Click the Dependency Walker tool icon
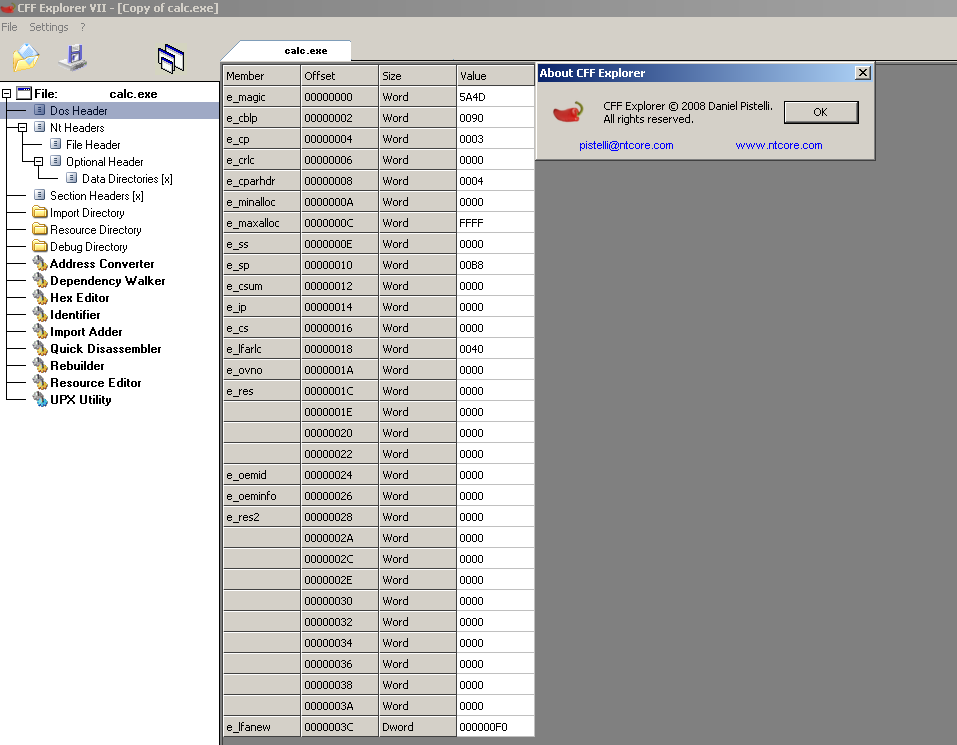Screen dimensions: 957x745 tap(40, 281)
